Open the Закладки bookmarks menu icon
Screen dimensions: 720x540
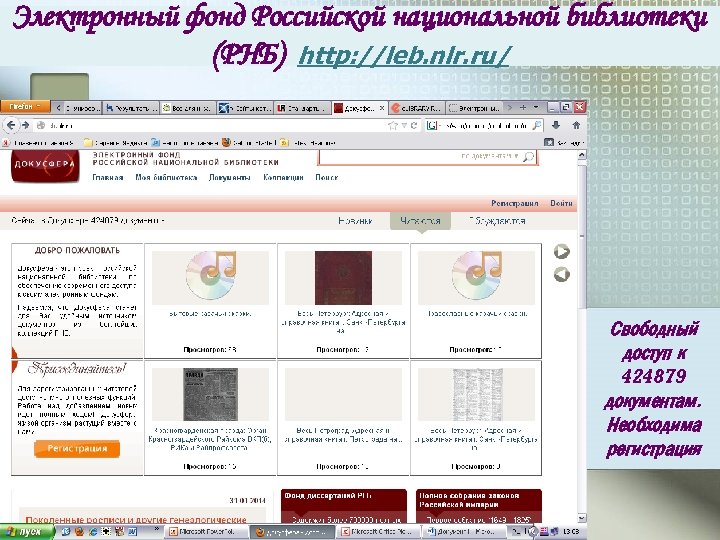pos(563,142)
